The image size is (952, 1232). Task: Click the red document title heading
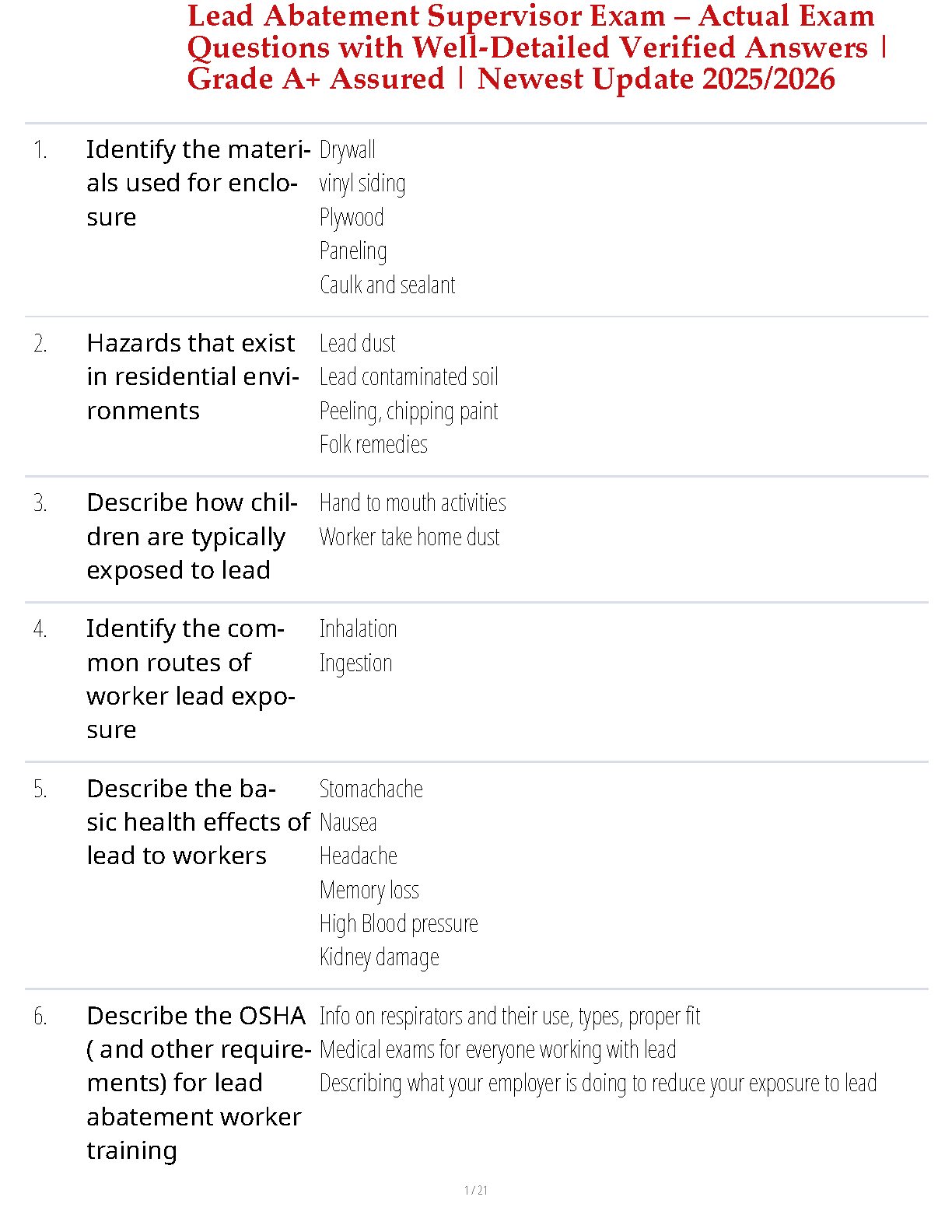tap(535, 47)
